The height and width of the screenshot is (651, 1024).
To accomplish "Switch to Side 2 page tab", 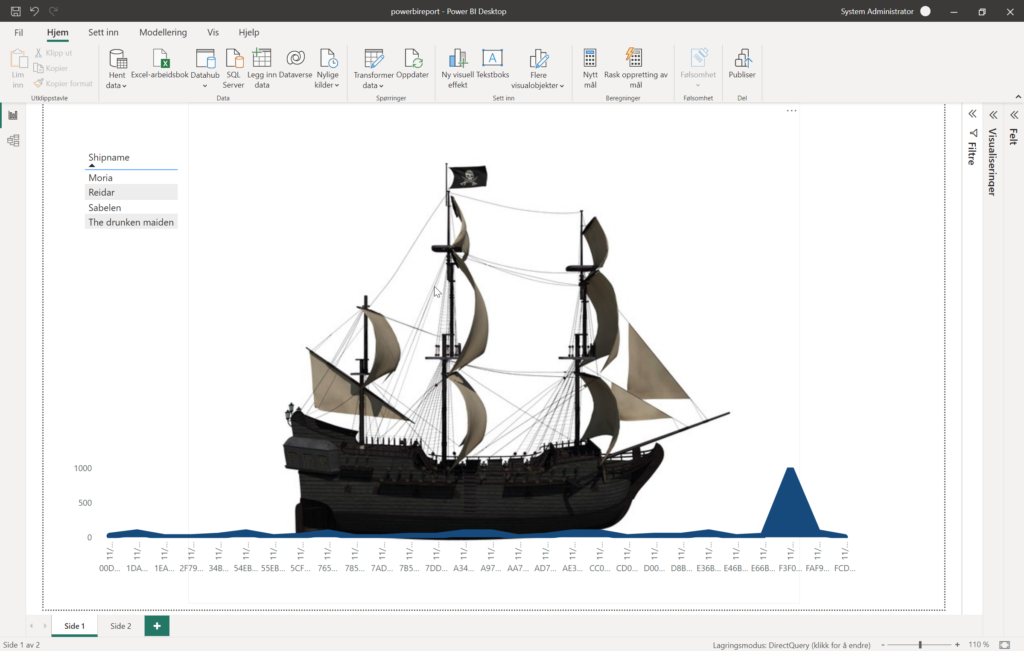I will 120,626.
